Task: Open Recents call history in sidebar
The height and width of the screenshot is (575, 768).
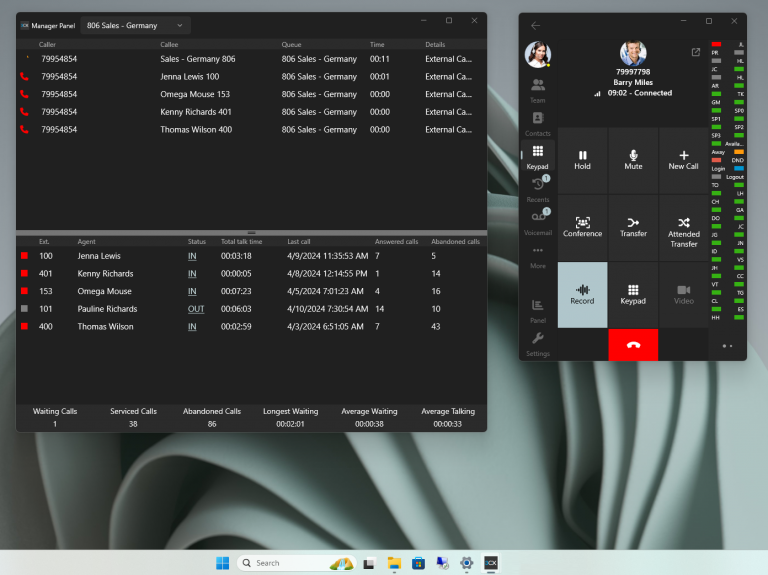Action: (537, 191)
